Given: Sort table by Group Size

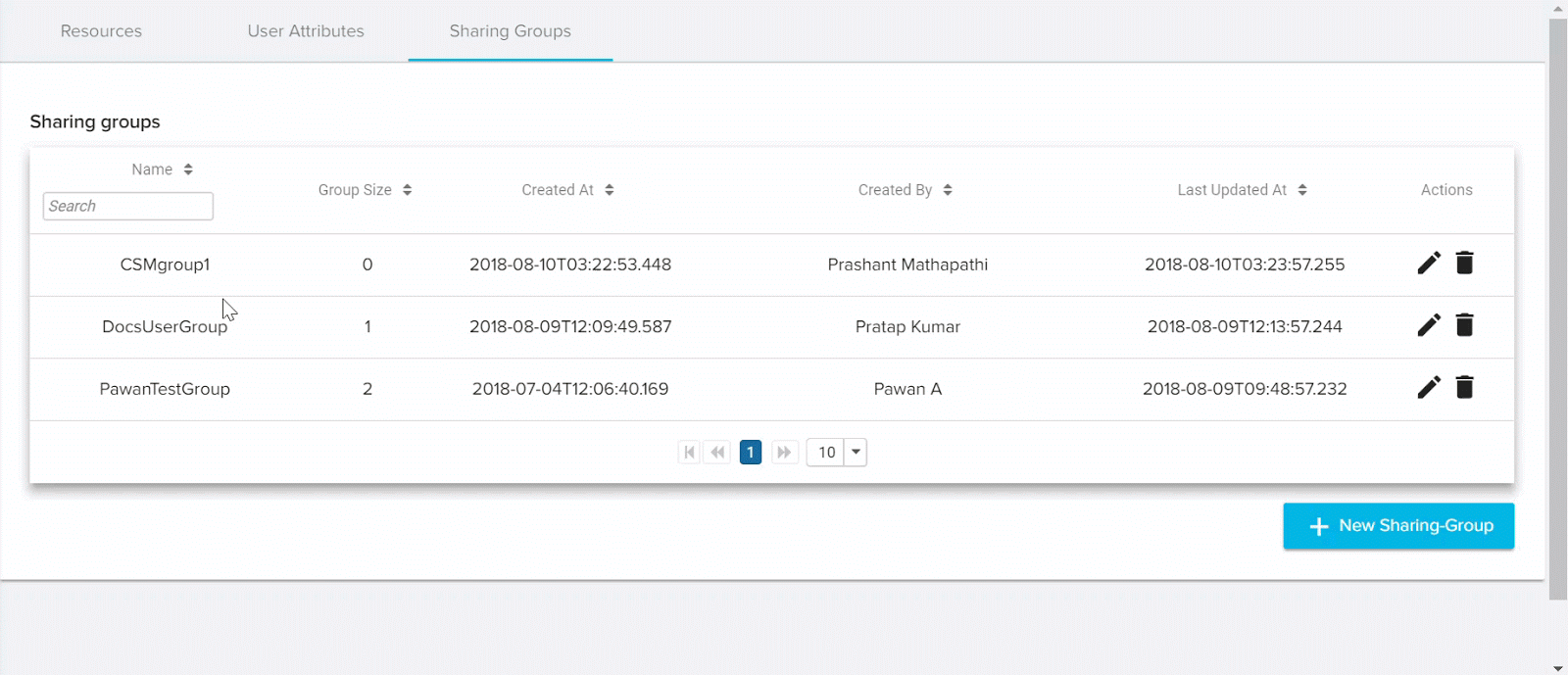Looking at the screenshot, I should 407,190.
